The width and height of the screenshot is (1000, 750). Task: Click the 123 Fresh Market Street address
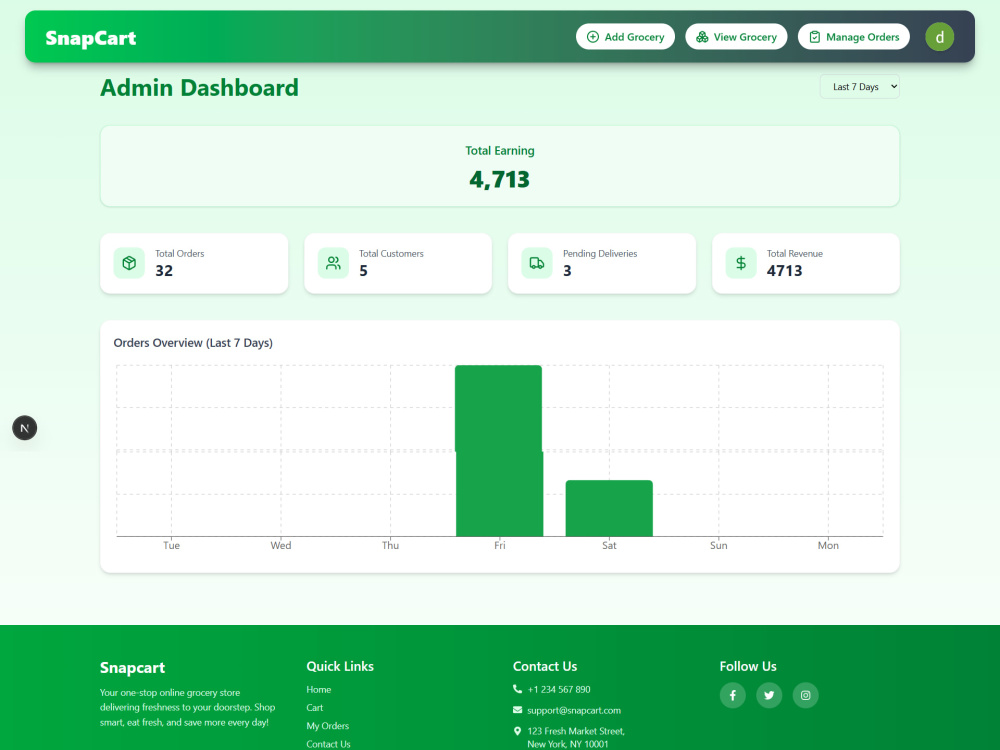pos(576,737)
